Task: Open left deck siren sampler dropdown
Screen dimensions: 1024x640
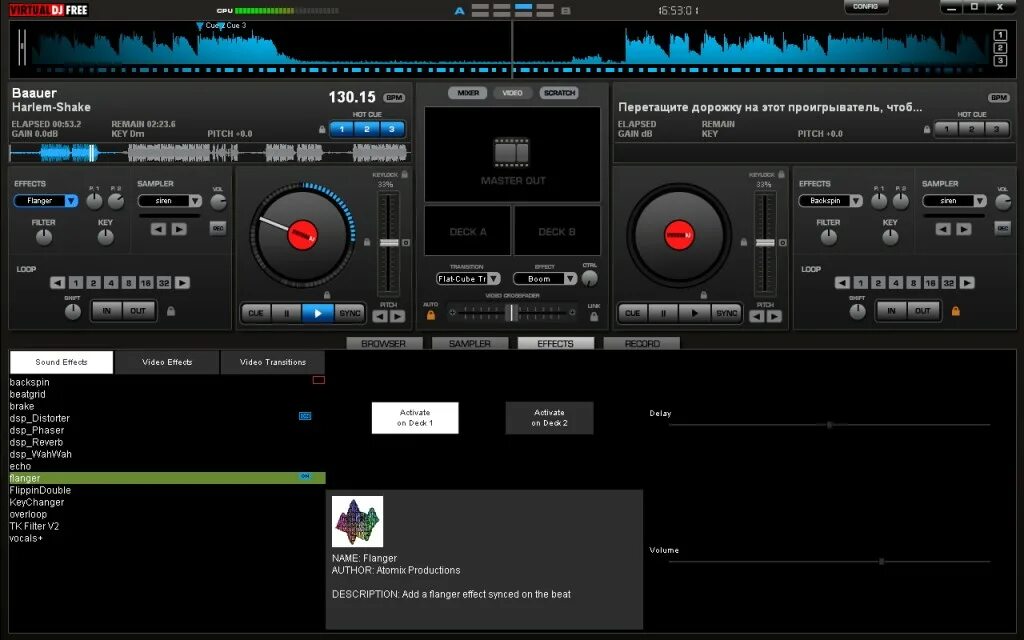Action: 195,201
